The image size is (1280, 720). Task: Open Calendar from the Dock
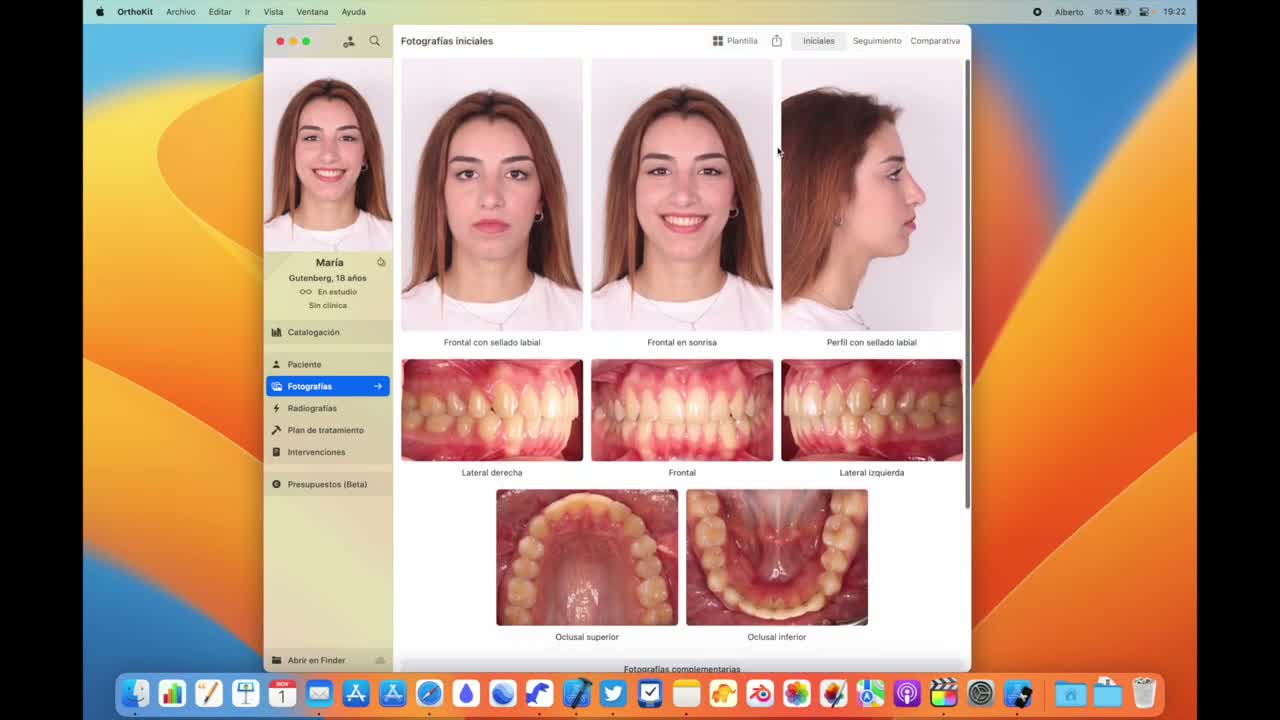pyautogui.click(x=282, y=693)
